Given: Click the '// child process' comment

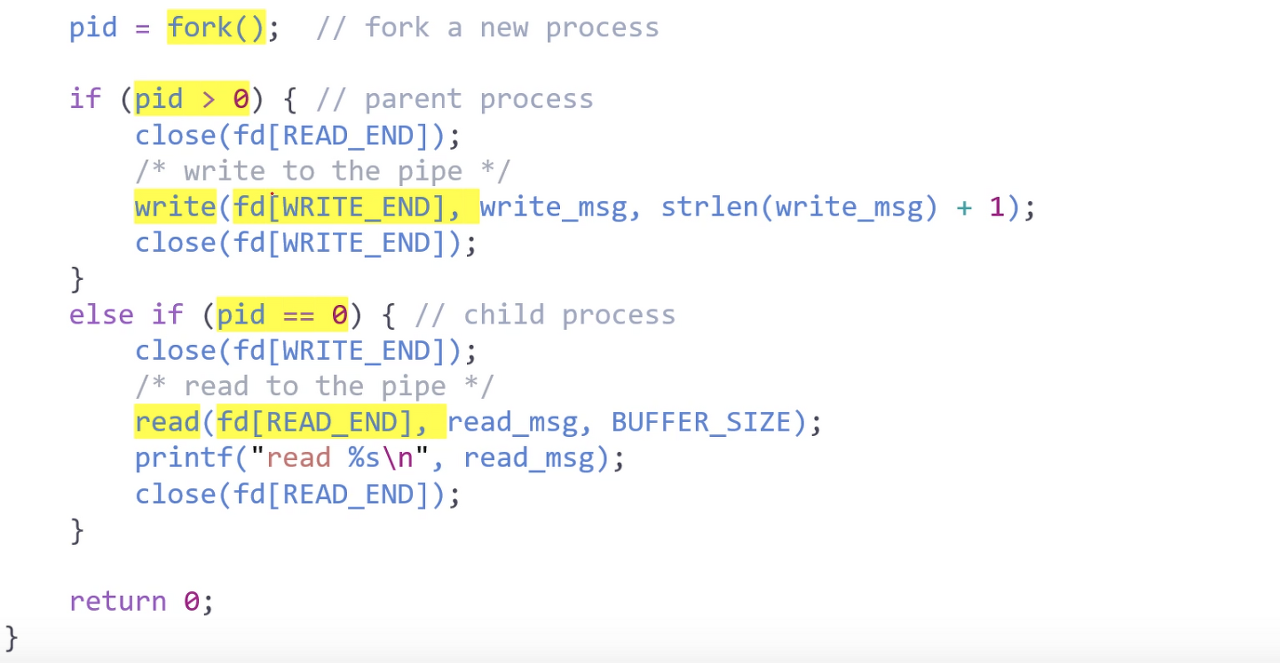Looking at the screenshot, I should coord(544,315).
